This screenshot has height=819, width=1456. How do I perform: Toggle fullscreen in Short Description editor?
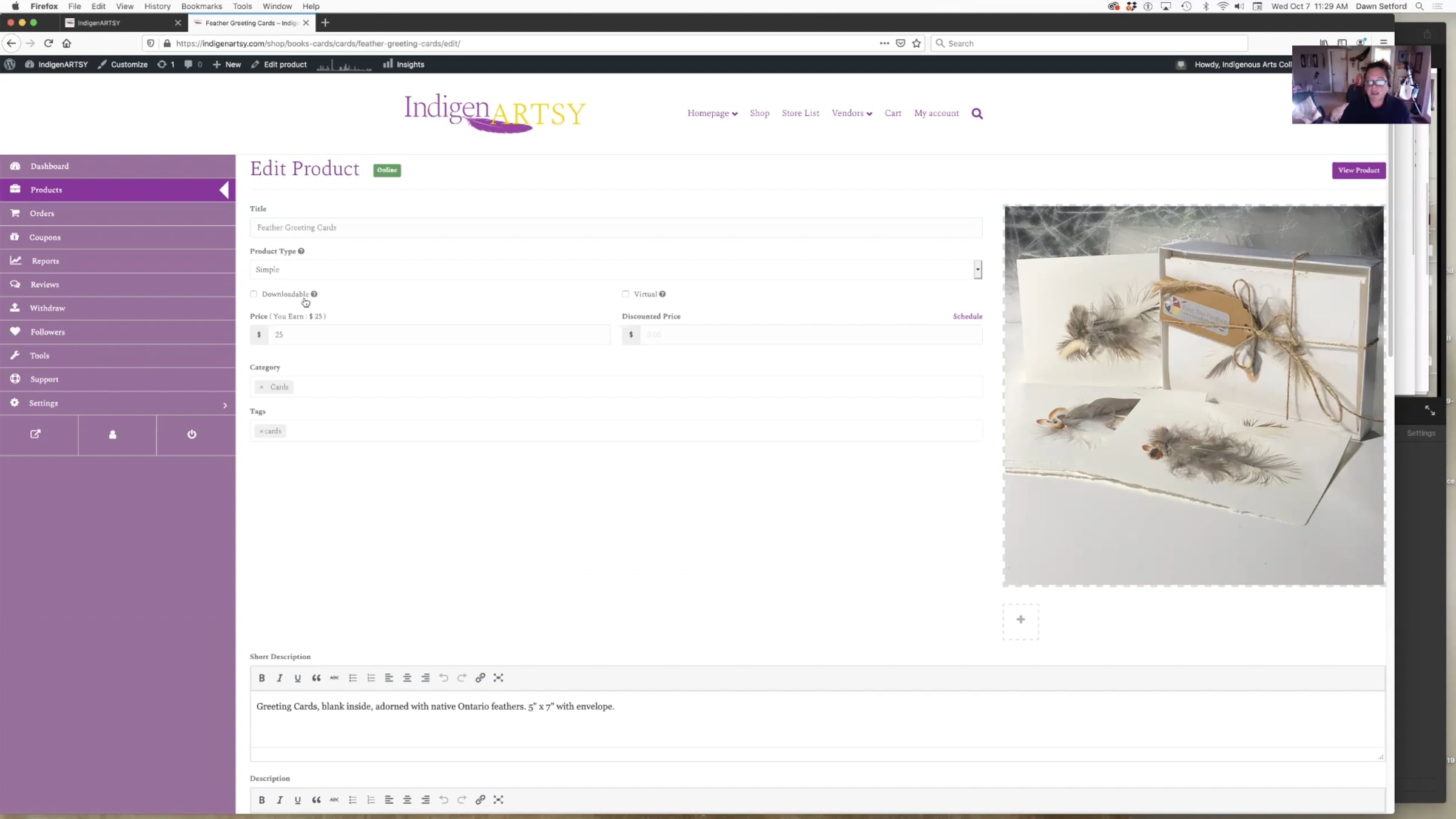click(498, 678)
